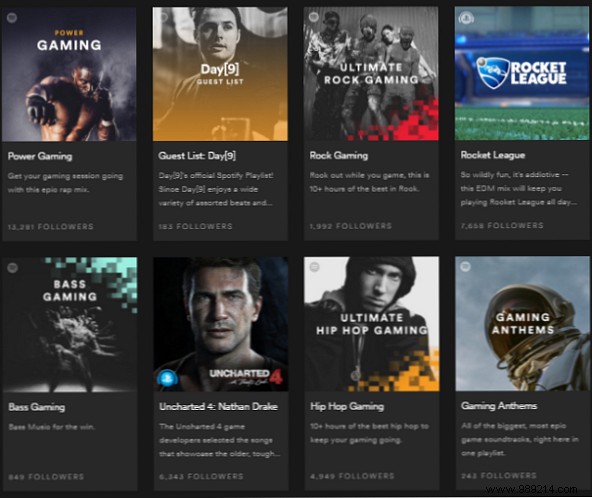
Task: Open the Day[9] Guest List cover image
Action: point(220,74)
